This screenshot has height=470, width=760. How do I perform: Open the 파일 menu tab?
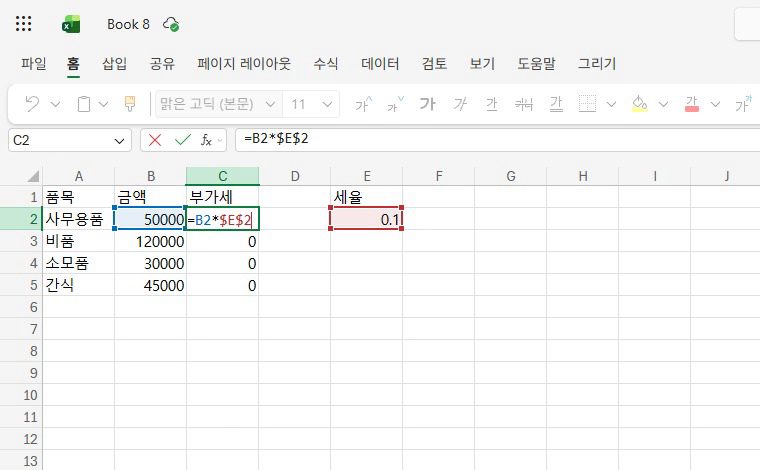click(33, 63)
